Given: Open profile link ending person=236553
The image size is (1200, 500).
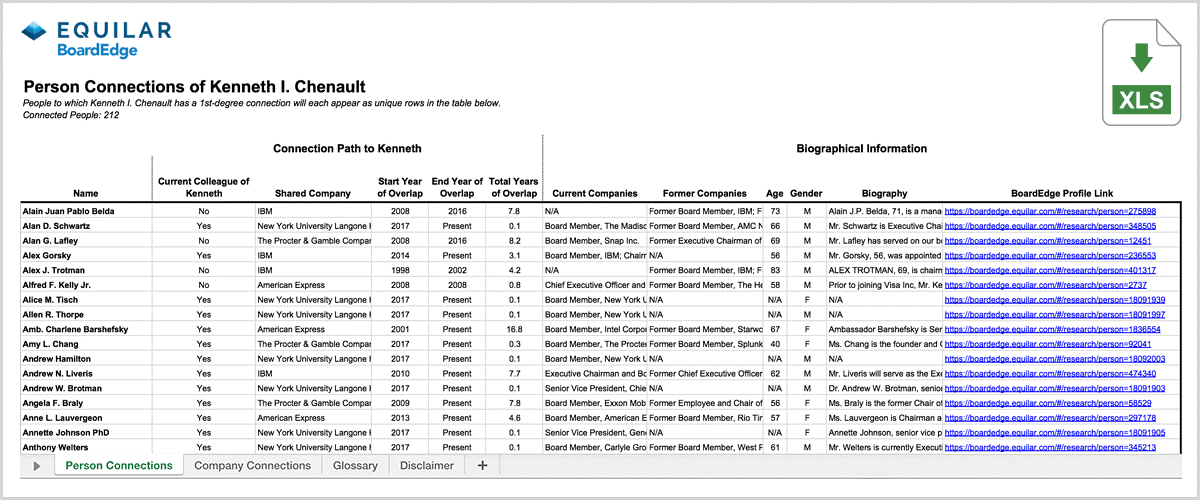Looking at the screenshot, I should pos(1050,256).
